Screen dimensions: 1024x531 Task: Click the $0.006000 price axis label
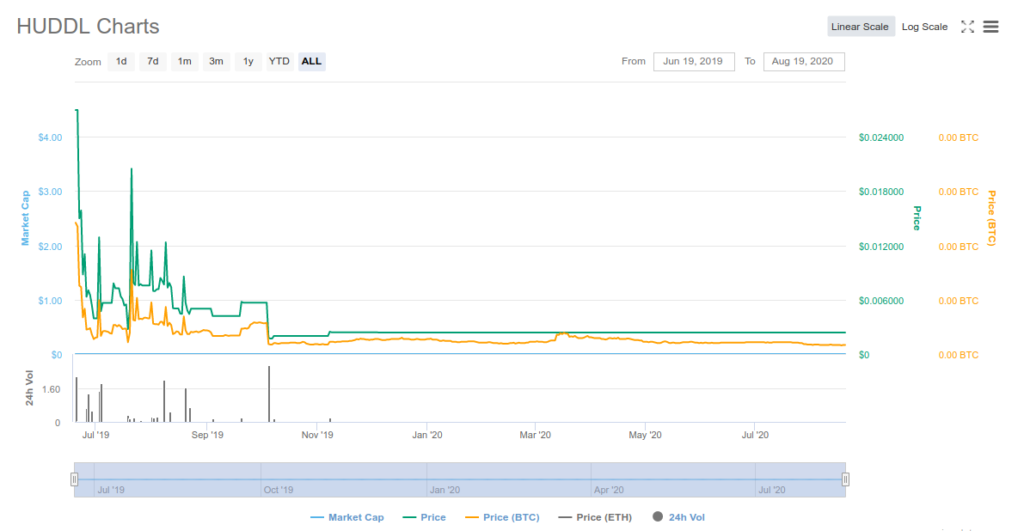(881, 300)
